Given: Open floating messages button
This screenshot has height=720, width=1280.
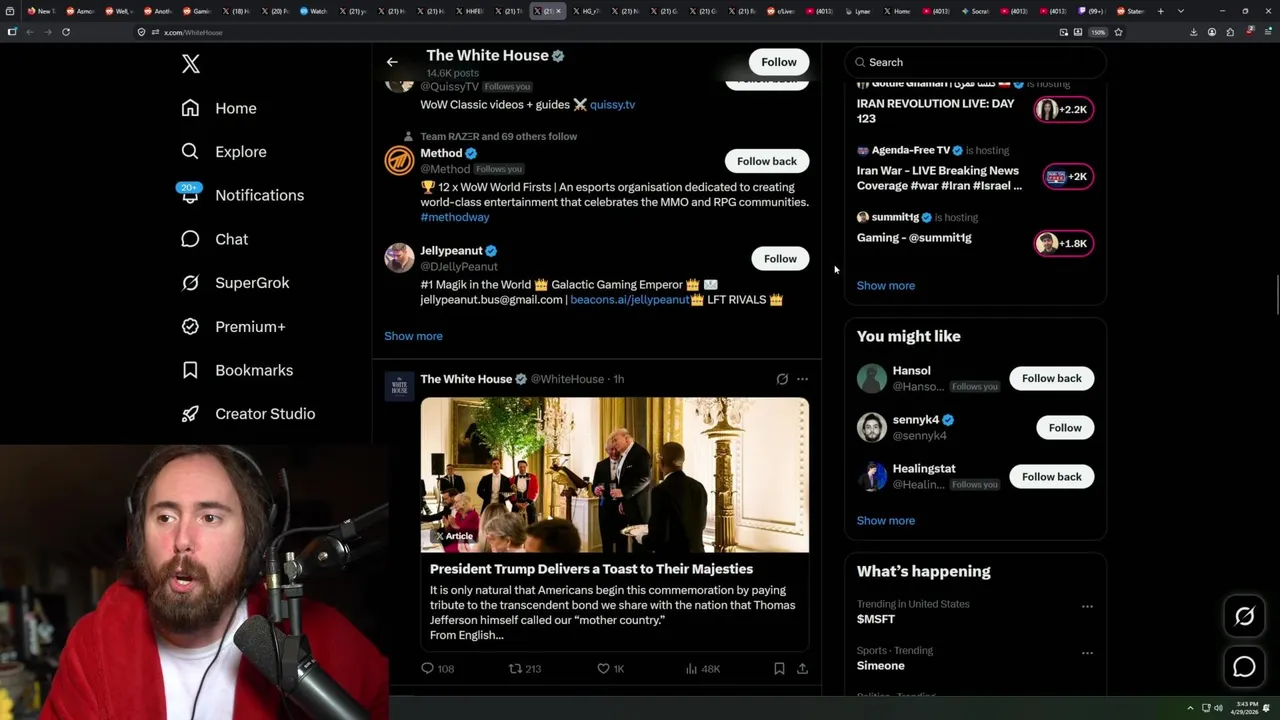Looking at the screenshot, I should [x=1244, y=666].
